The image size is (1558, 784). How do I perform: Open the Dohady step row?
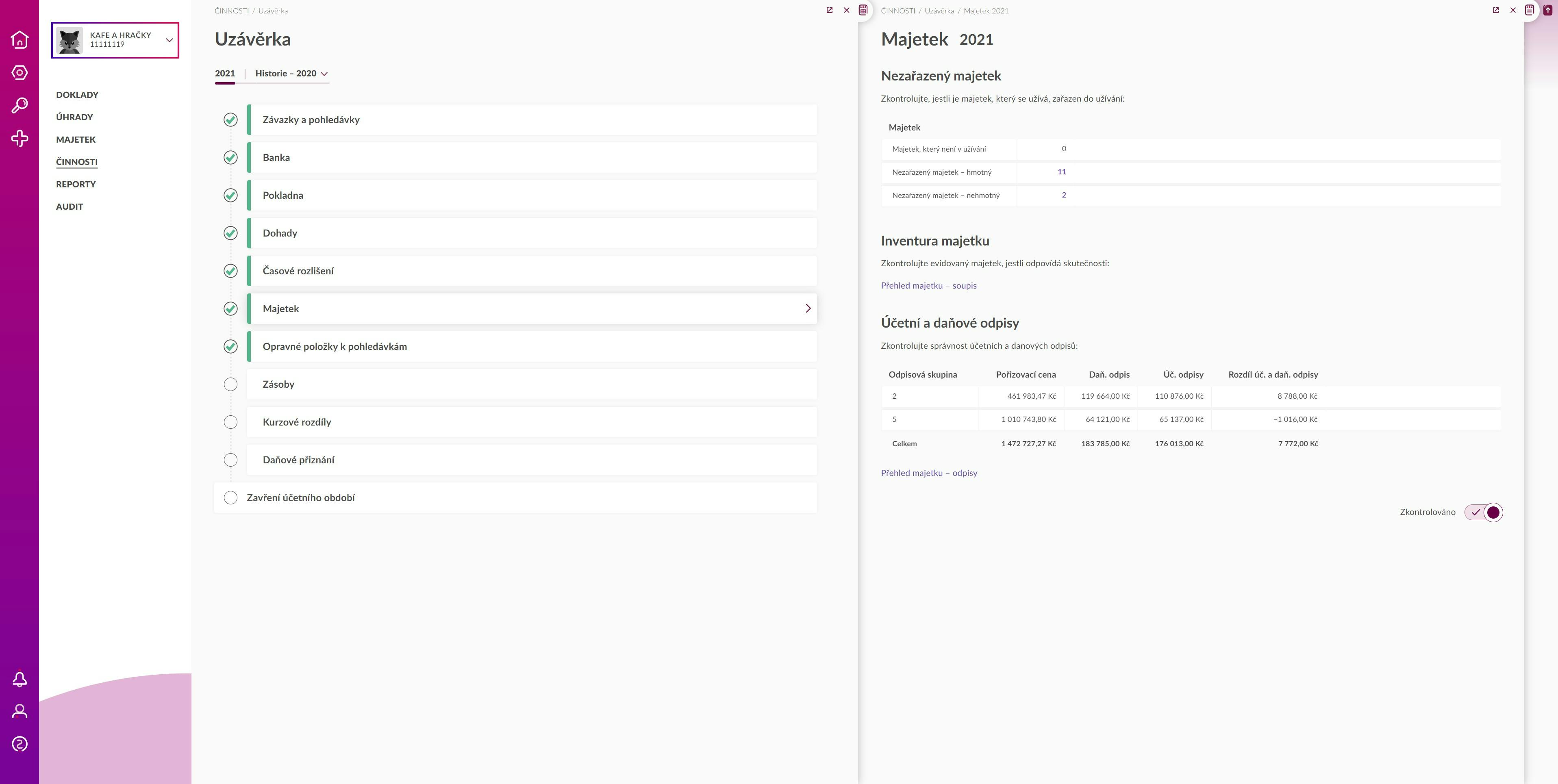[532, 233]
